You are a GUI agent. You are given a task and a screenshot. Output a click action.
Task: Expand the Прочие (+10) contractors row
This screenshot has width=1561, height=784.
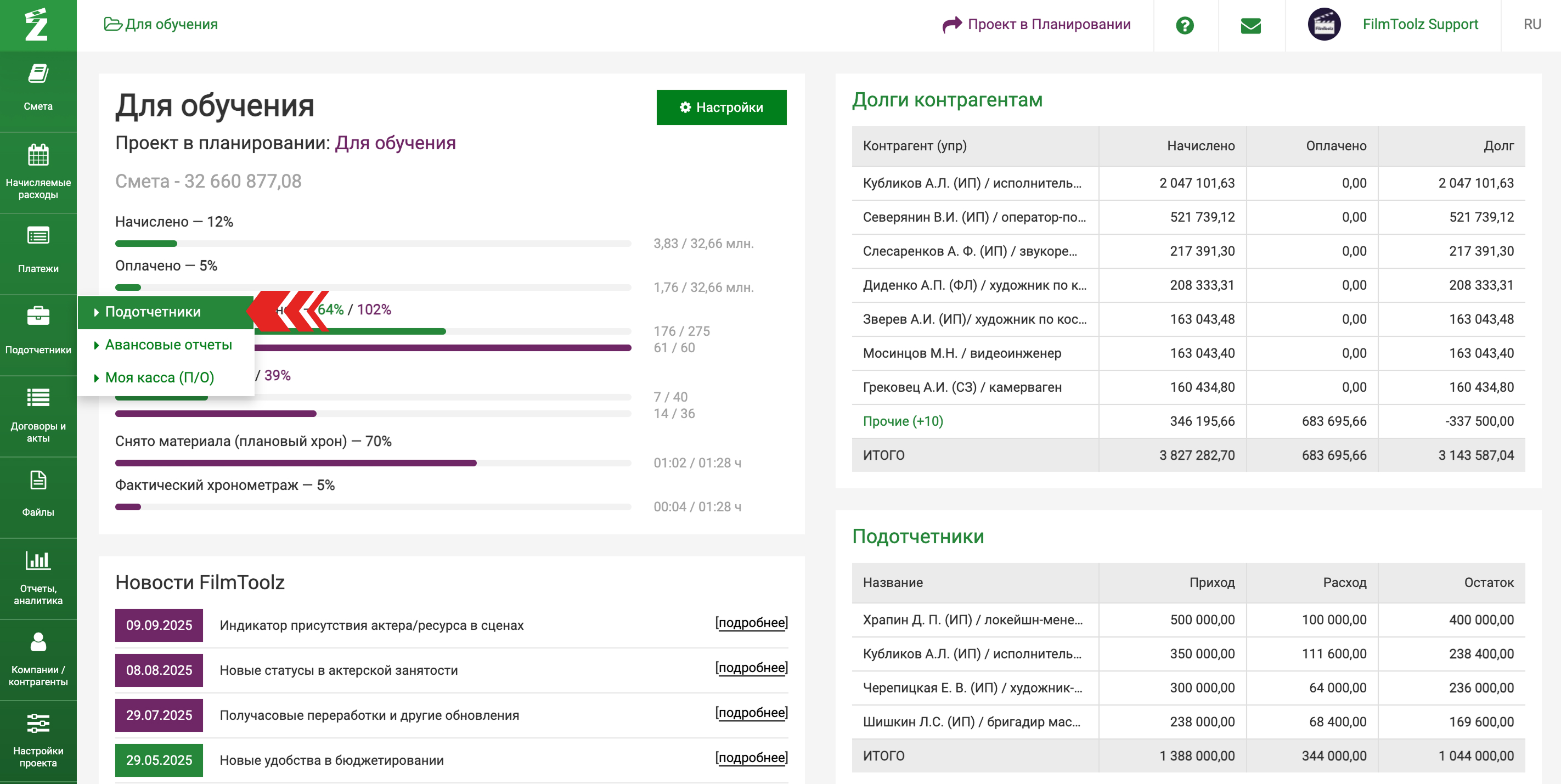pos(902,421)
